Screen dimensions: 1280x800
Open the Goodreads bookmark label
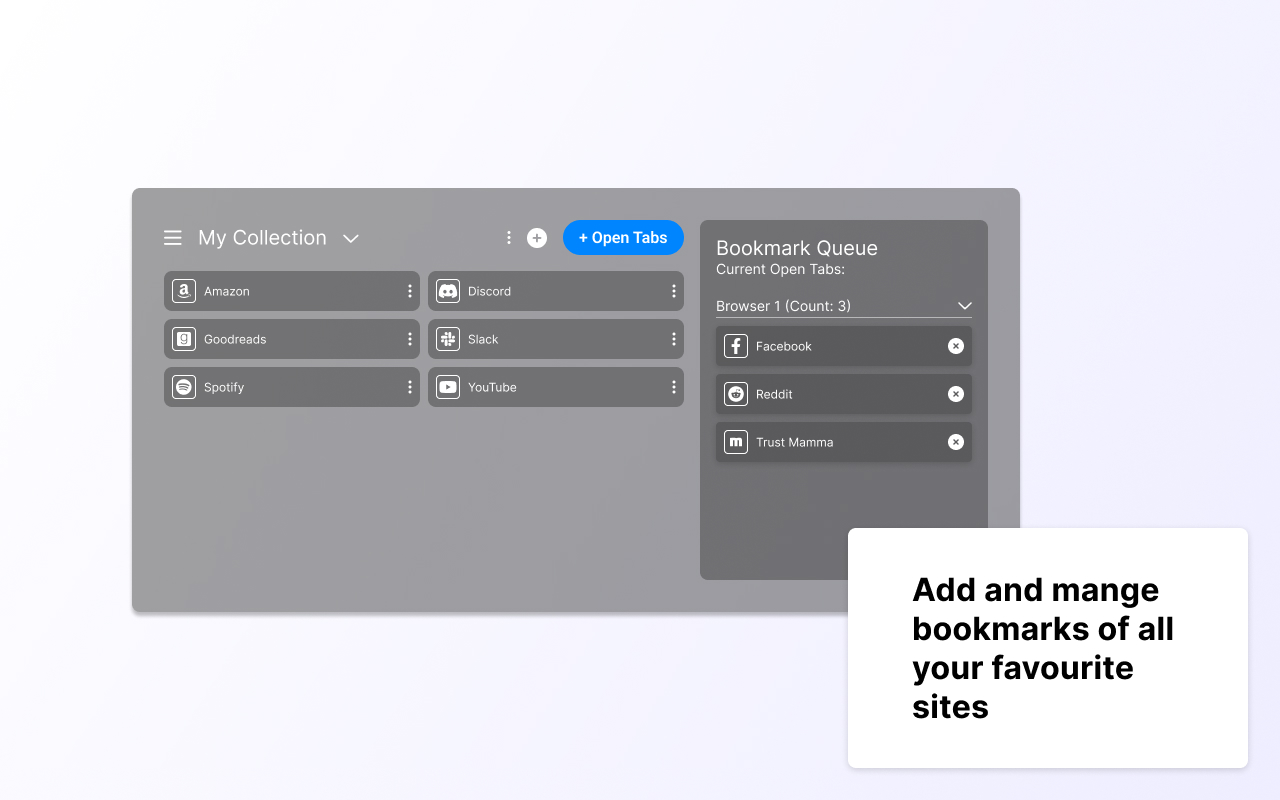click(x=235, y=339)
